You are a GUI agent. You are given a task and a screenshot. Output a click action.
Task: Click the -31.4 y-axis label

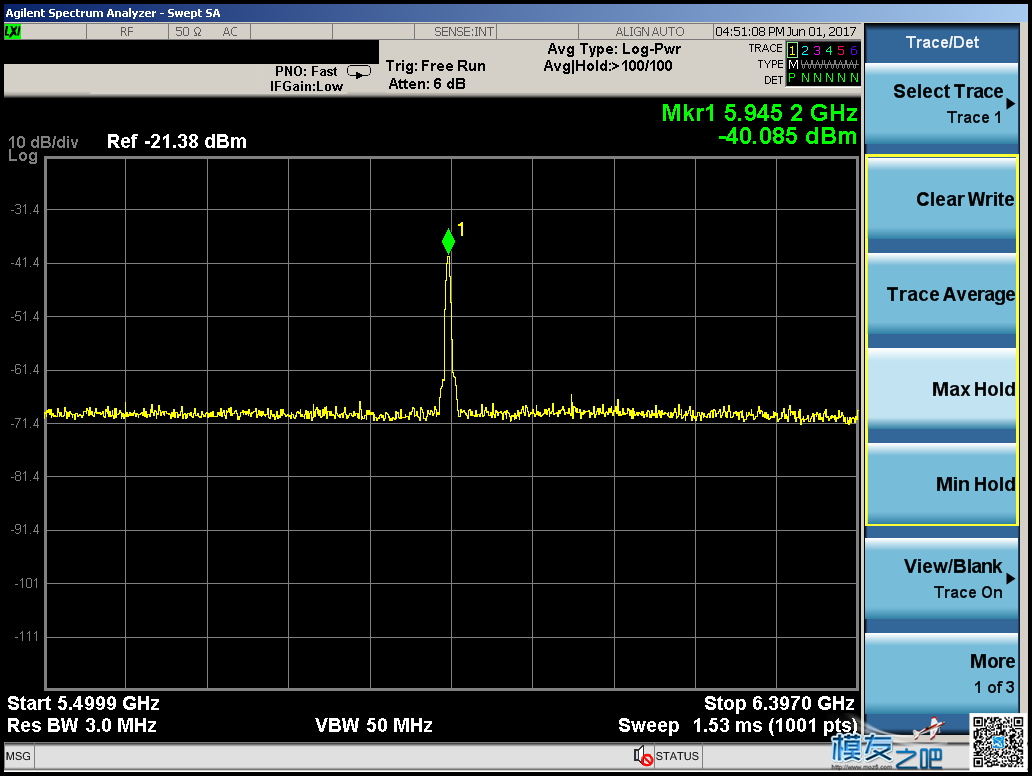click(25, 209)
